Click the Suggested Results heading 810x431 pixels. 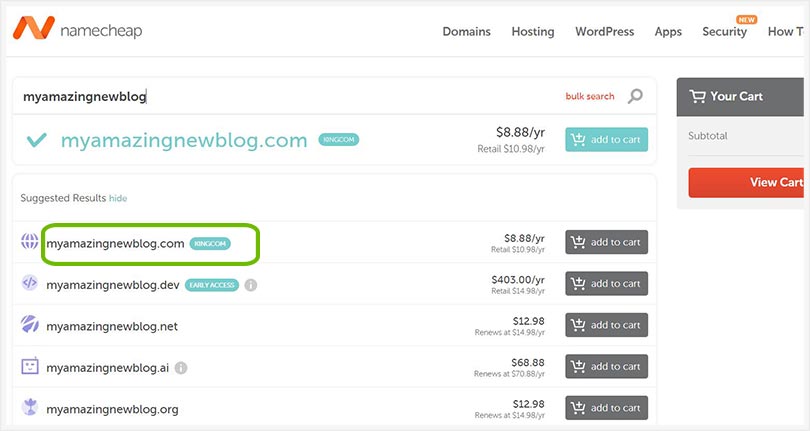63,198
